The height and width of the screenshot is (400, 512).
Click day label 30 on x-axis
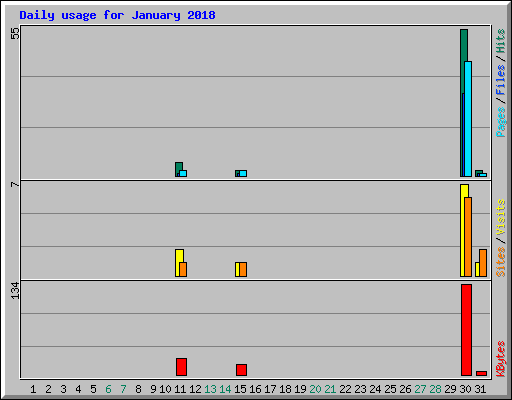coord(465,389)
